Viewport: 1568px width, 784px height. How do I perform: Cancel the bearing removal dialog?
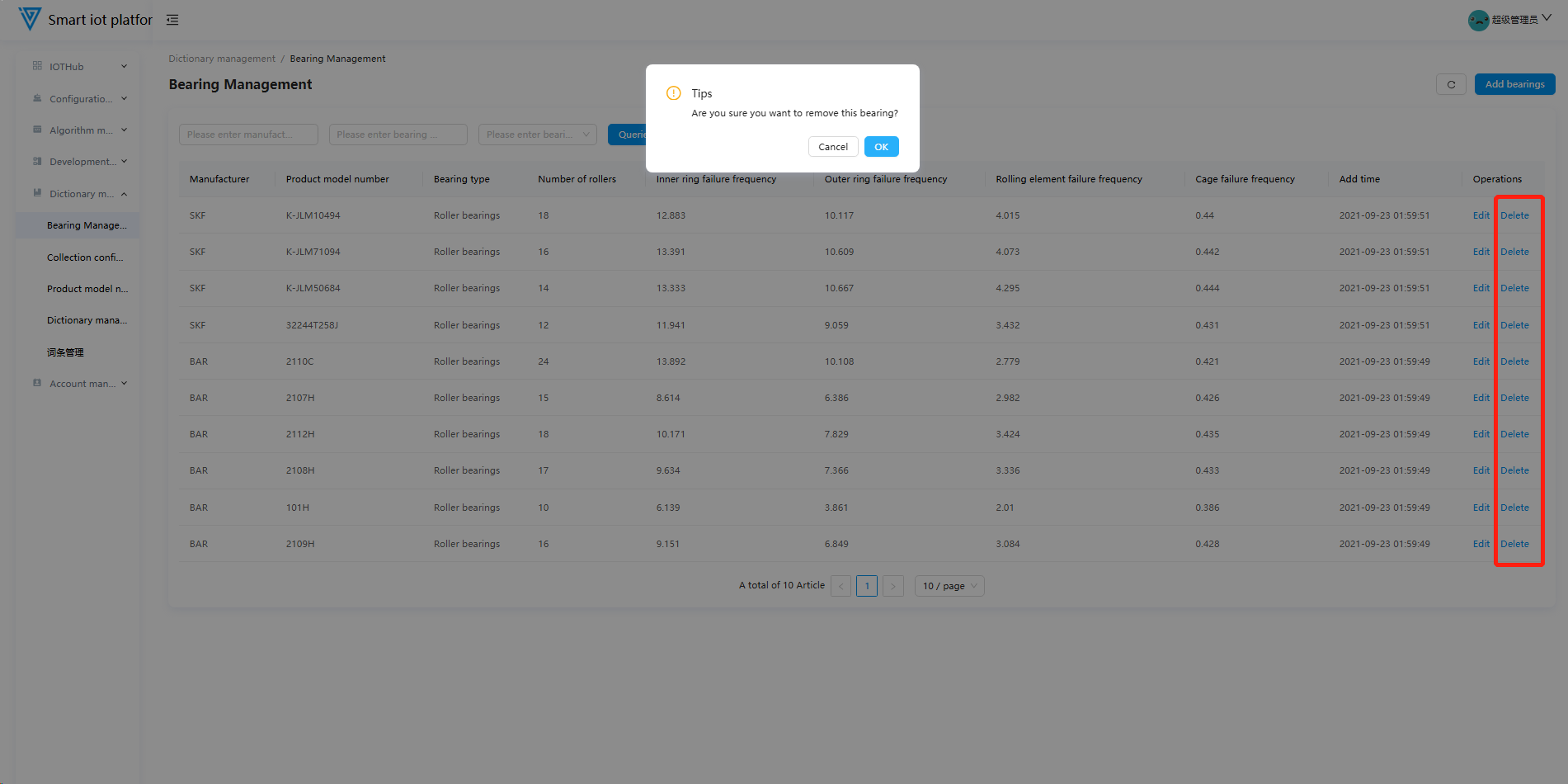pos(833,147)
